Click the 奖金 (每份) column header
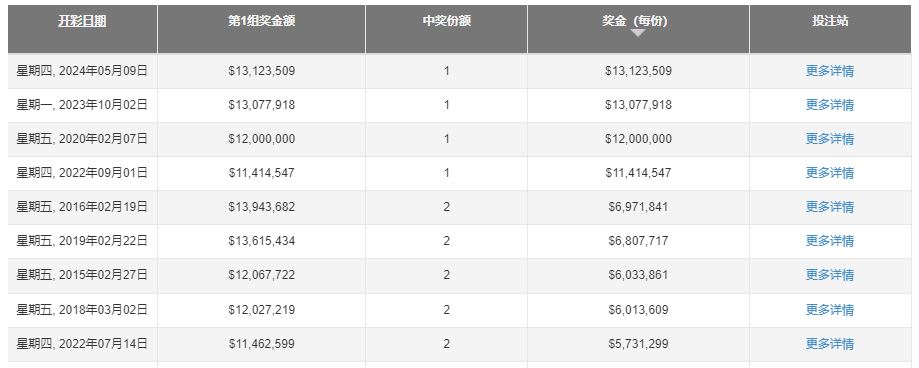Image resolution: width=919 pixels, height=368 pixels. point(638,22)
